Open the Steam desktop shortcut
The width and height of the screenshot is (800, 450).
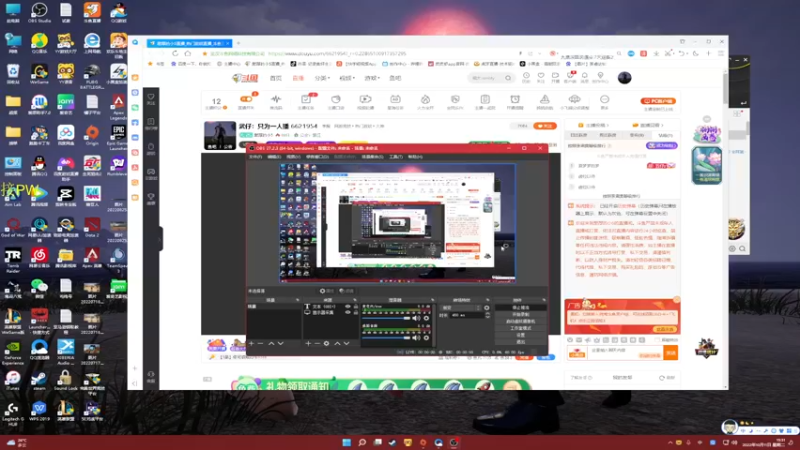(x=39, y=381)
